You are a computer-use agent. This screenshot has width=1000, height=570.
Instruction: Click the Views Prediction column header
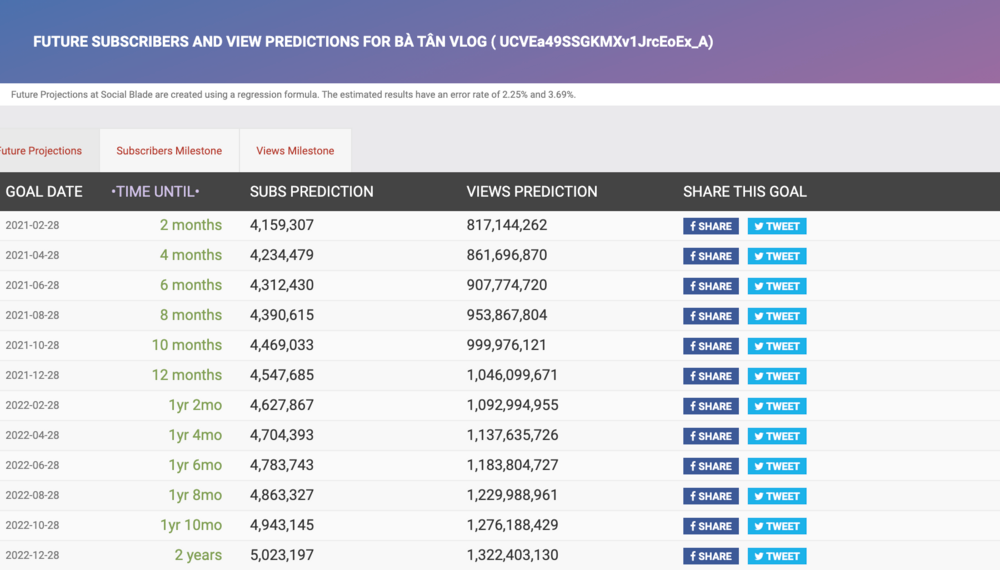531,191
